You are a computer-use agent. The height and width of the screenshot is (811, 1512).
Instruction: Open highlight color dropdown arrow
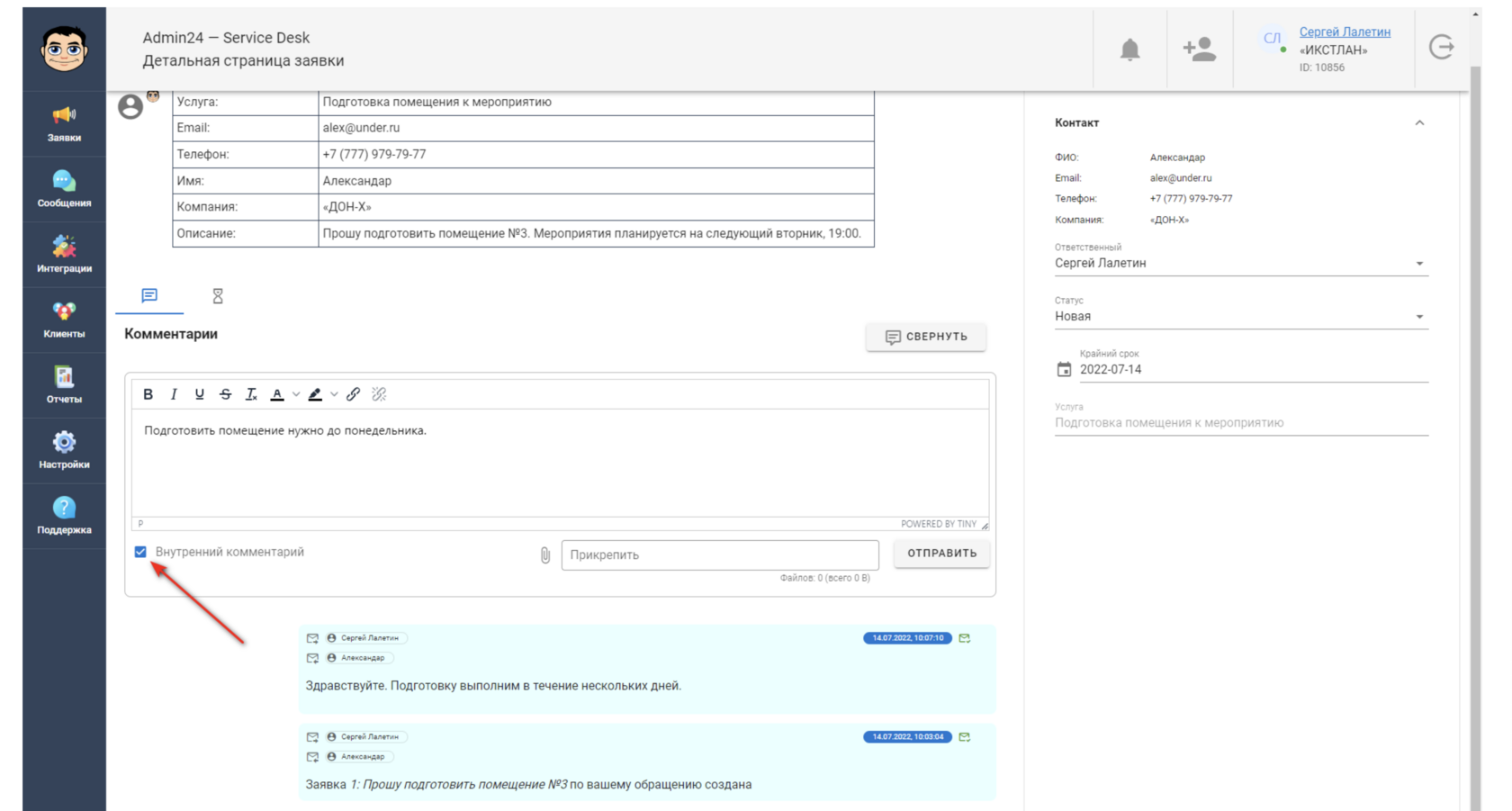tap(334, 394)
